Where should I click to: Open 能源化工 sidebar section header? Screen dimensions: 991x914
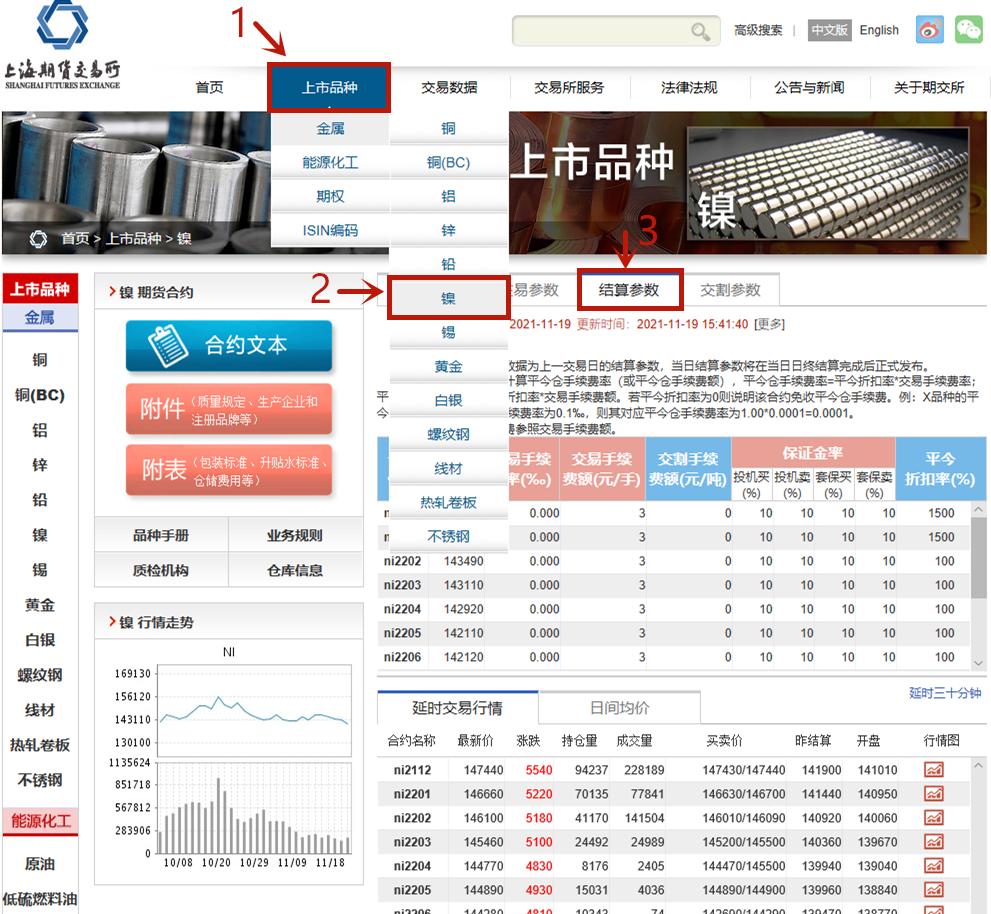pyautogui.click(x=40, y=821)
